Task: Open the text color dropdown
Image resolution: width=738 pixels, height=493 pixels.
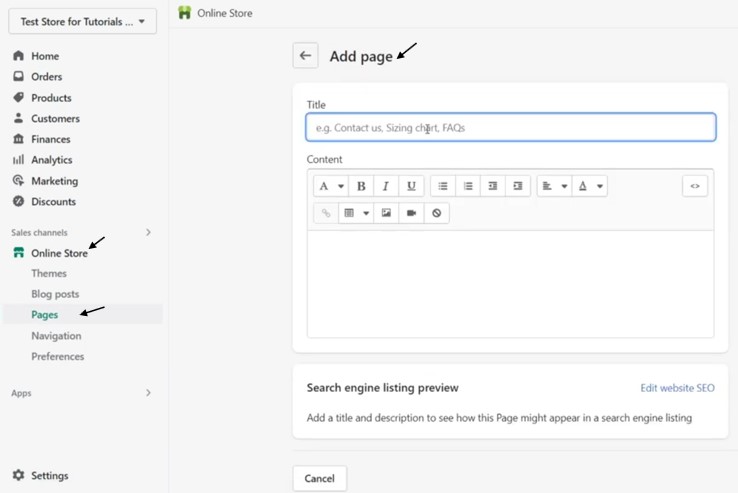Action: pyautogui.click(x=590, y=186)
